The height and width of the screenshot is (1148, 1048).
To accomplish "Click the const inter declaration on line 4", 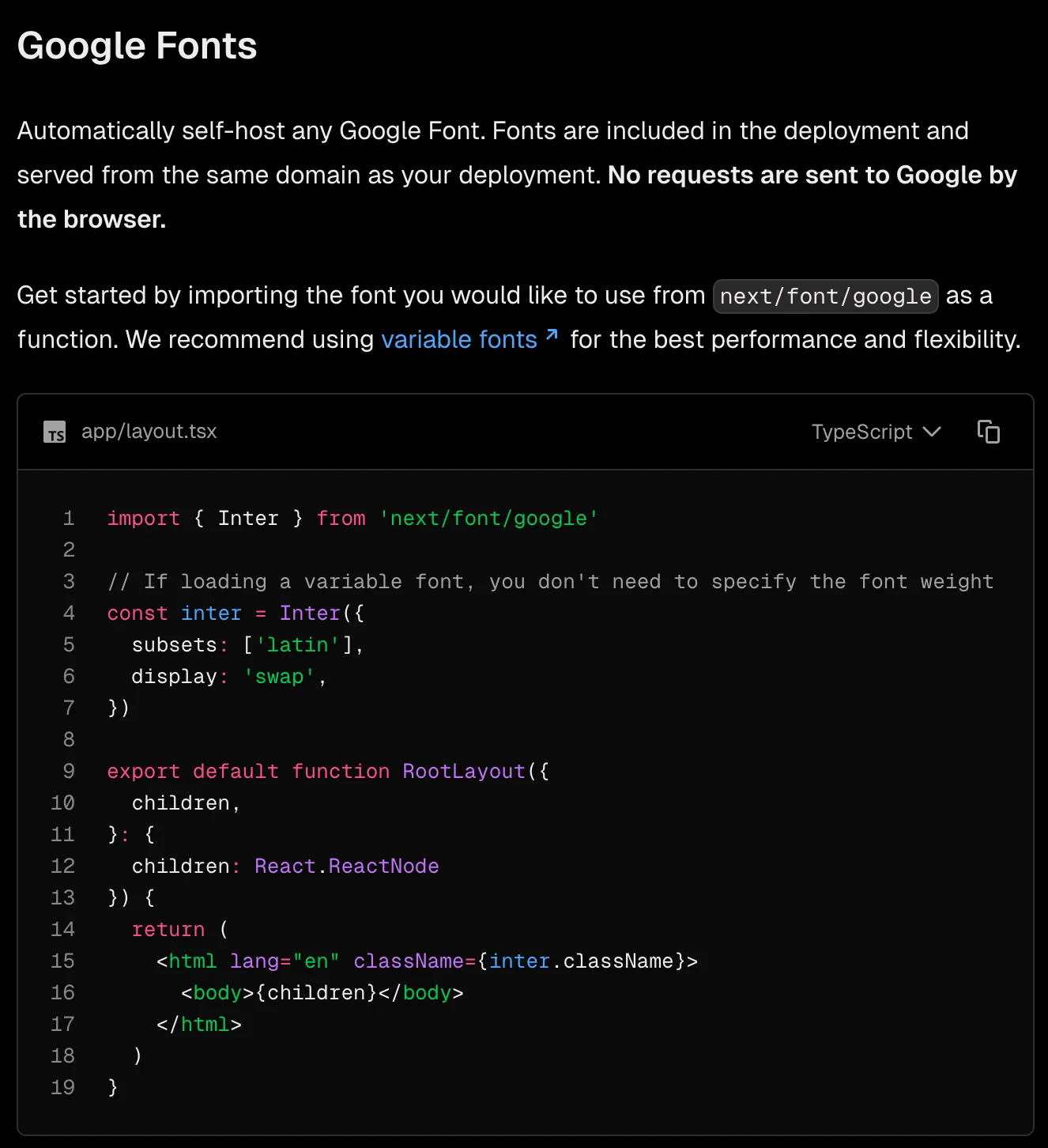I will (x=236, y=614).
